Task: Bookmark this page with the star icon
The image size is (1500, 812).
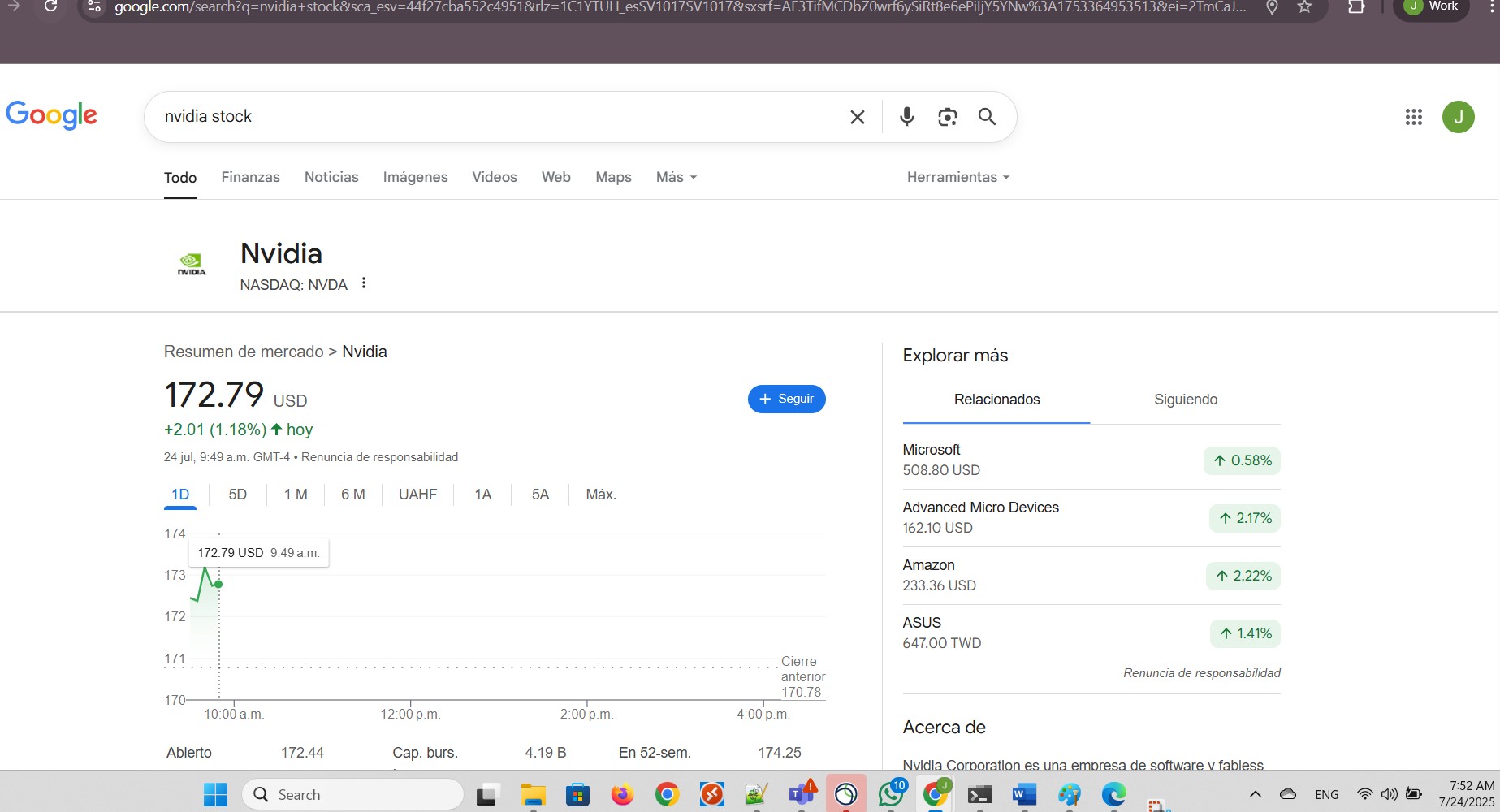Action: [x=1304, y=7]
